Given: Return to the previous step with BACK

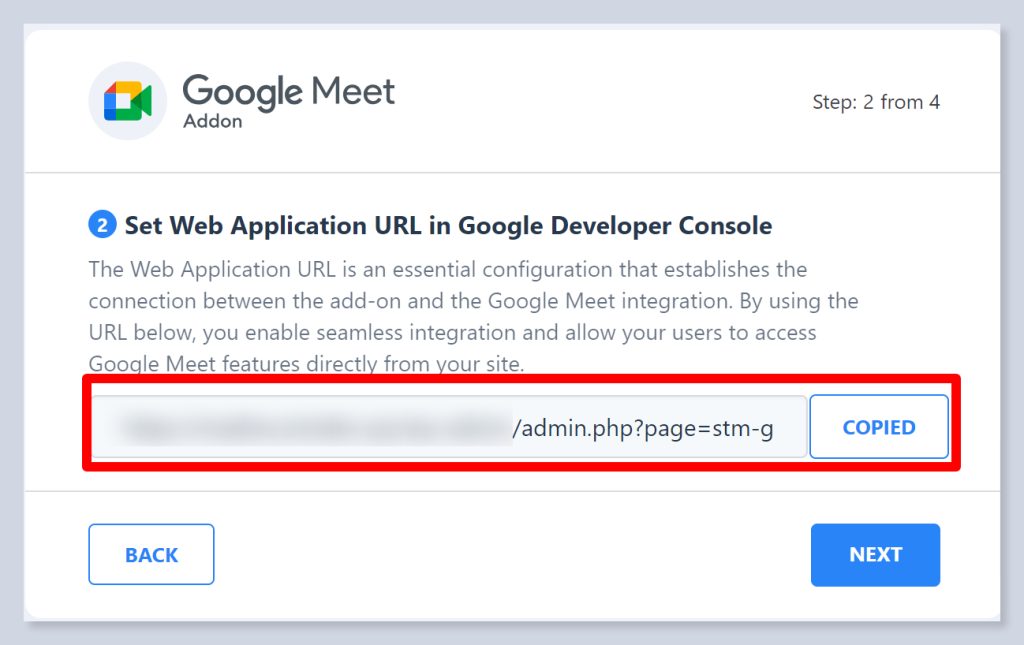Looking at the screenshot, I should (151, 555).
